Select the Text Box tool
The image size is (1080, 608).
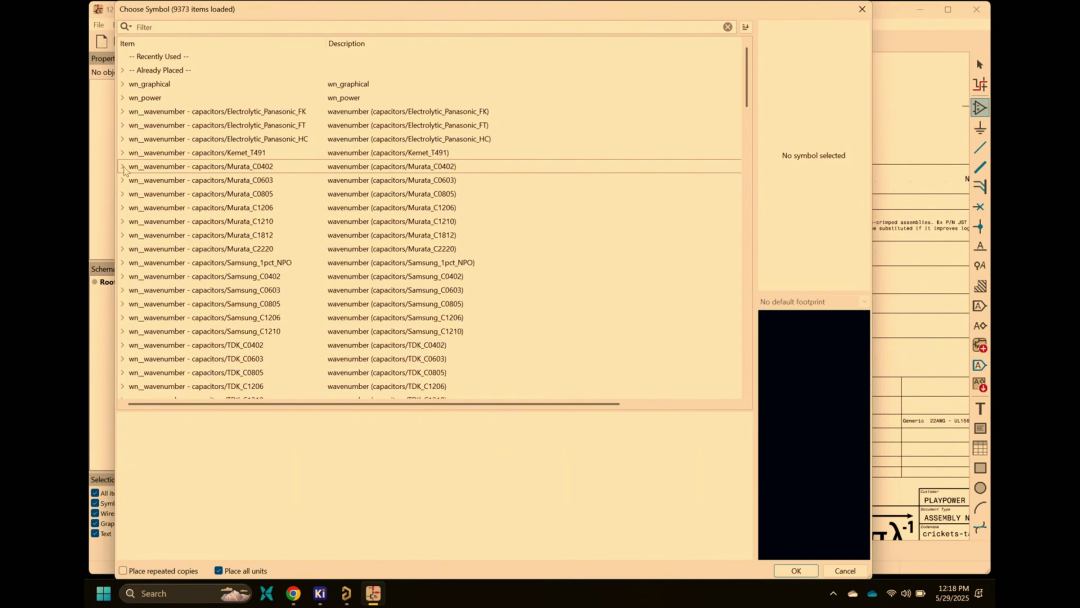979,428
